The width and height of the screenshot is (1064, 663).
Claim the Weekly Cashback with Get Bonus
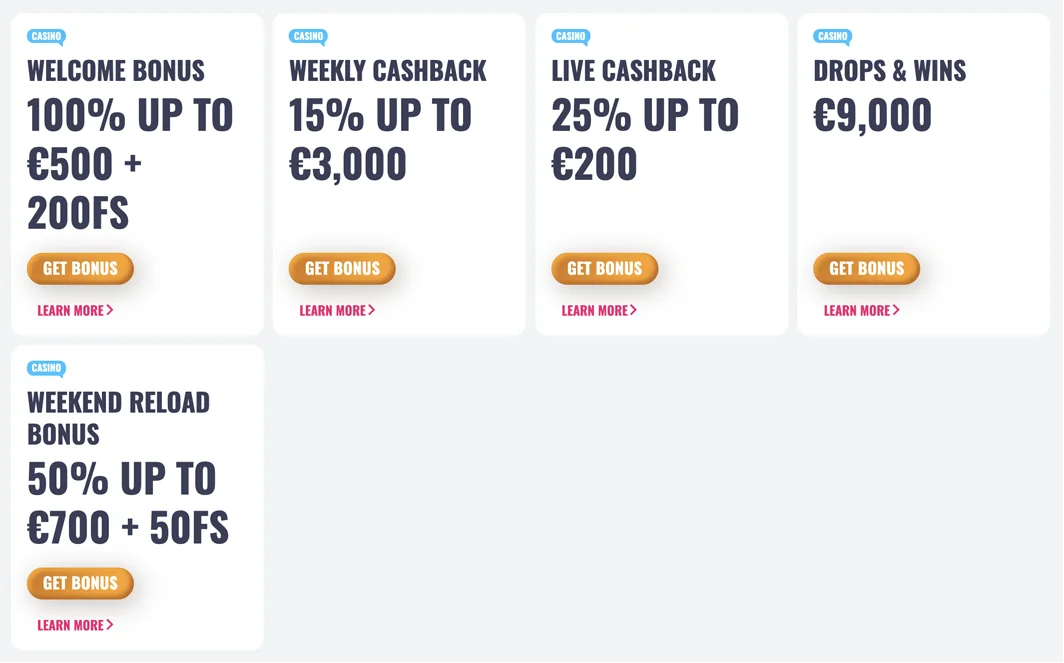pyautogui.click(x=342, y=269)
